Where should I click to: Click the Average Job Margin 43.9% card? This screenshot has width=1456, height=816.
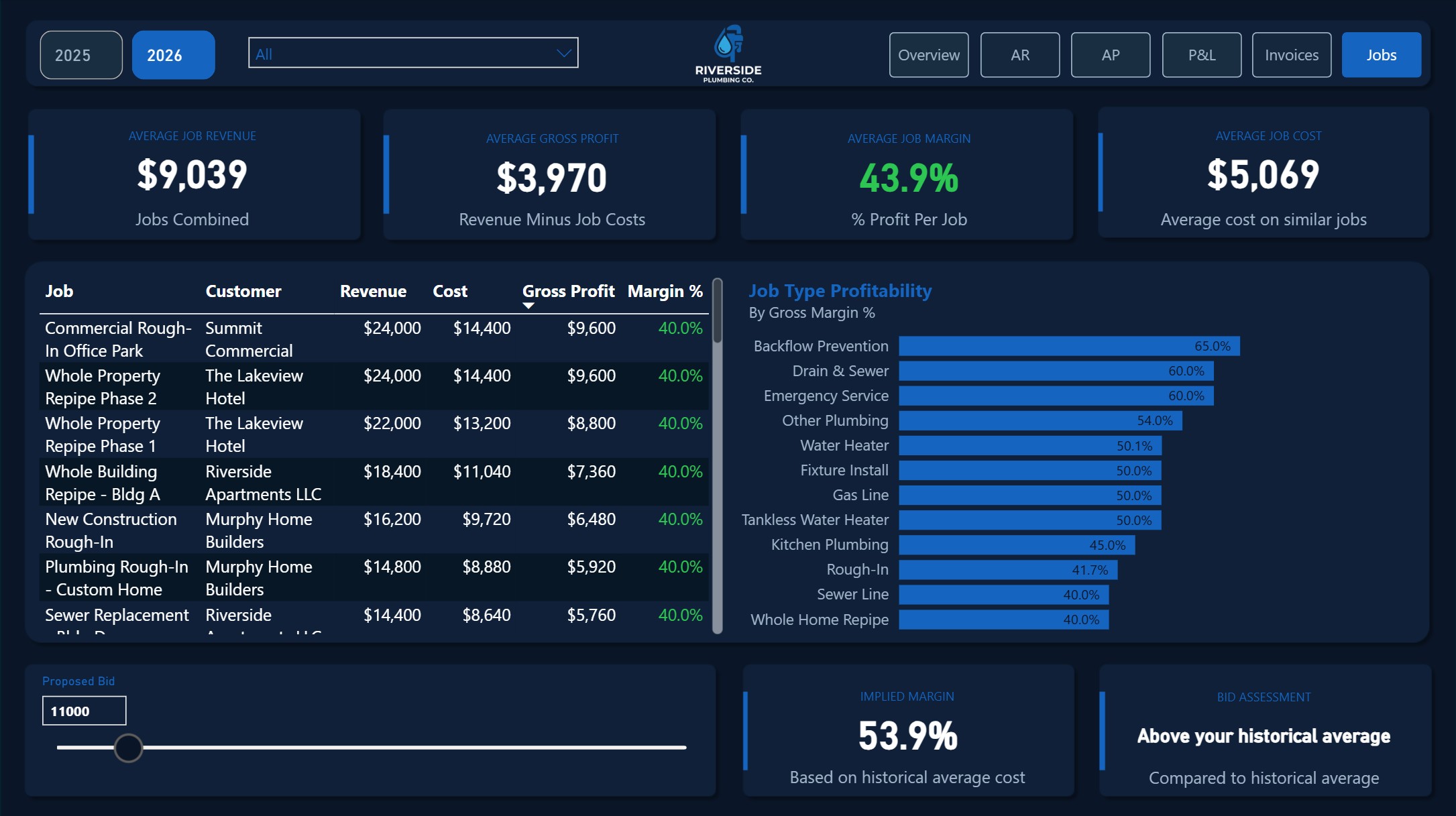point(907,174)
